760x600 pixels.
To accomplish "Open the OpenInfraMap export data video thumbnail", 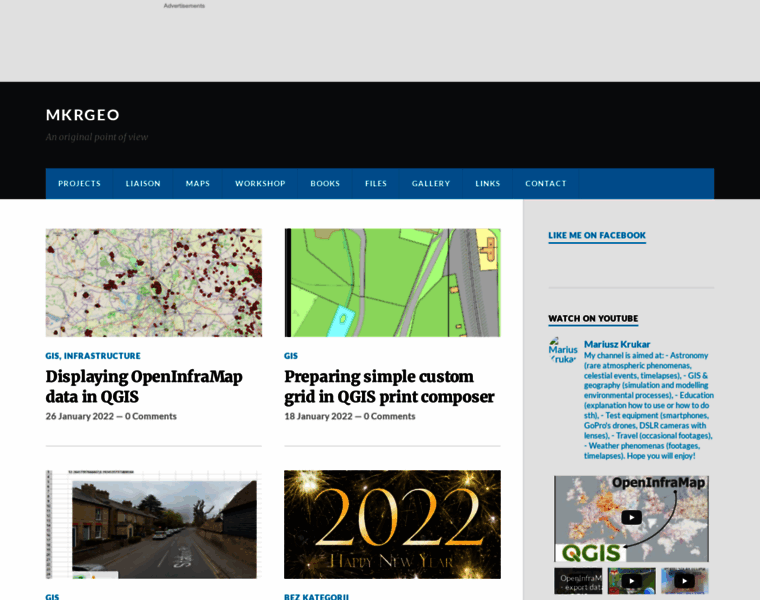I will click(578, 581).
